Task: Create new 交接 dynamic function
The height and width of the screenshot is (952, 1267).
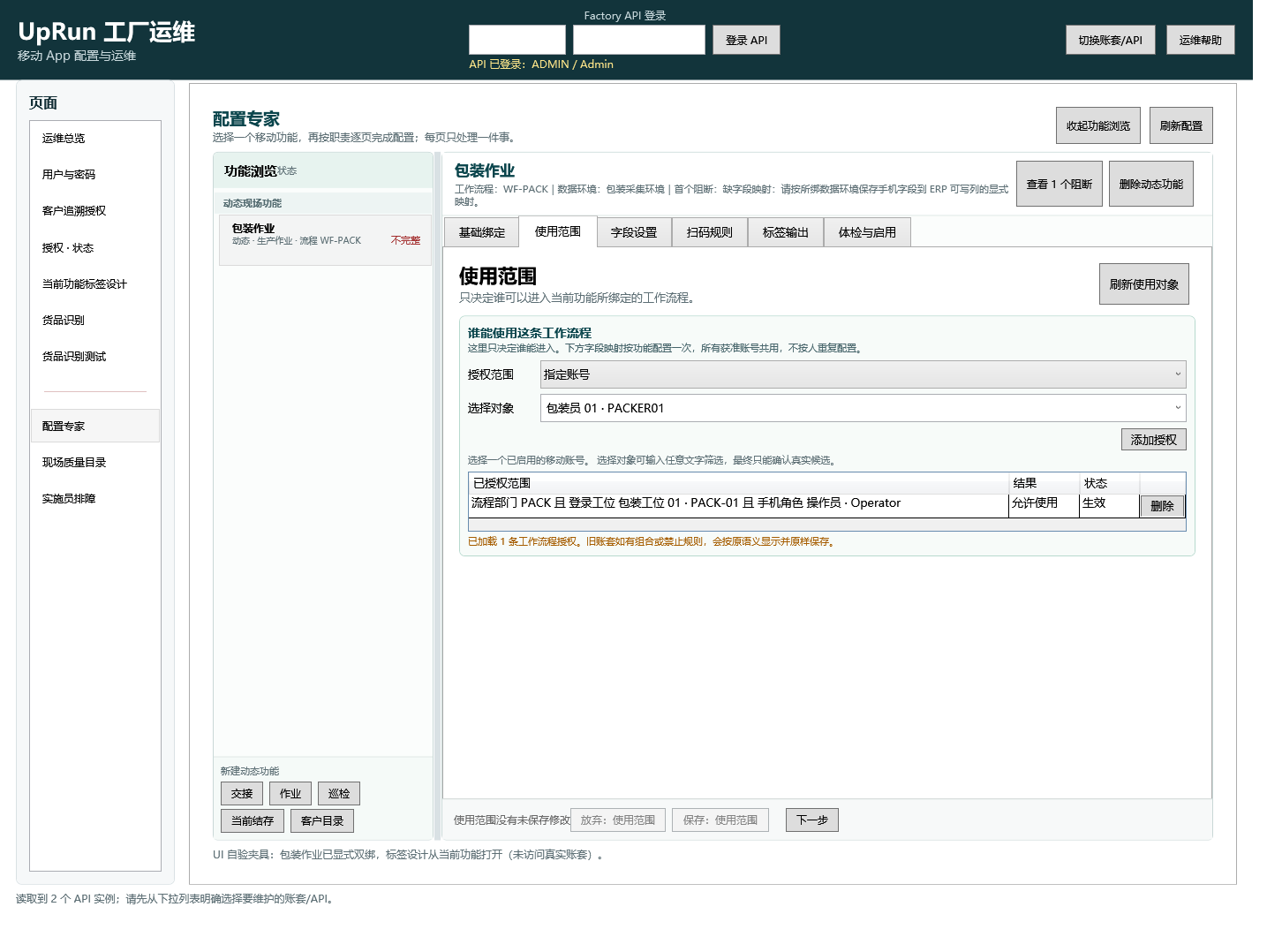Action: 242,794
